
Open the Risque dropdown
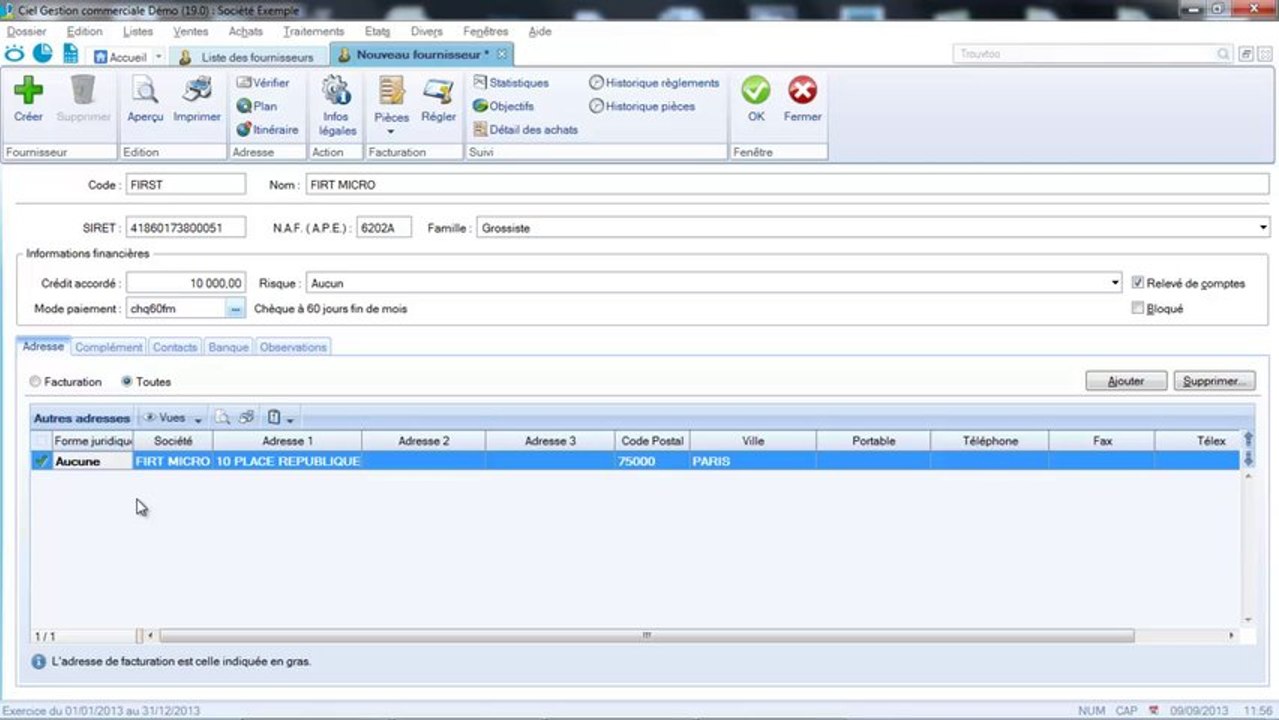pyautogui.click(x=1116, y=283)
